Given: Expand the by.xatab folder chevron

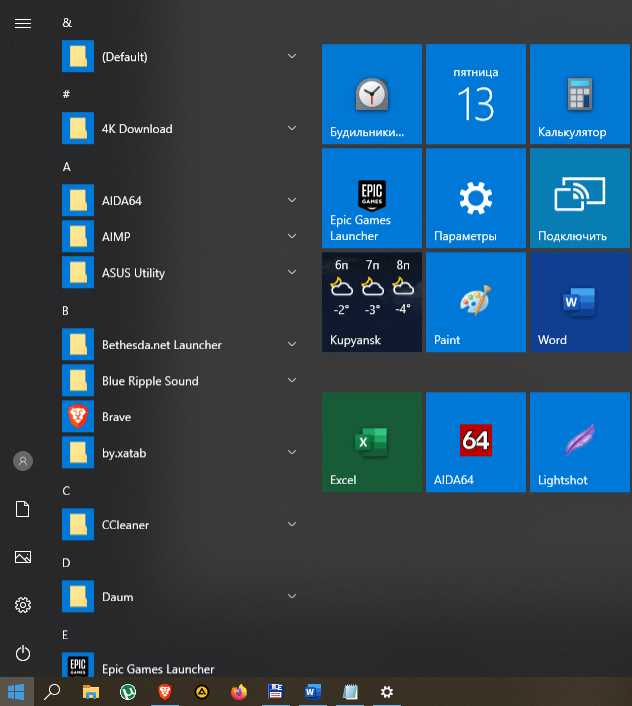Looking at the screenshot, I should tap(292, 453).
